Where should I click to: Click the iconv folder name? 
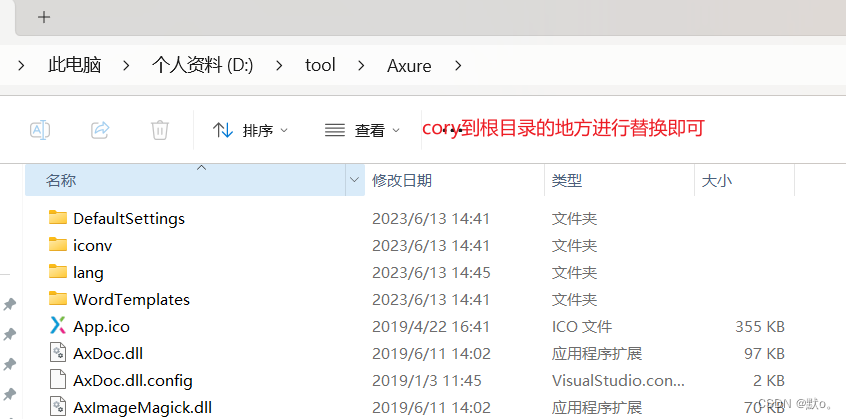point(93,245)
